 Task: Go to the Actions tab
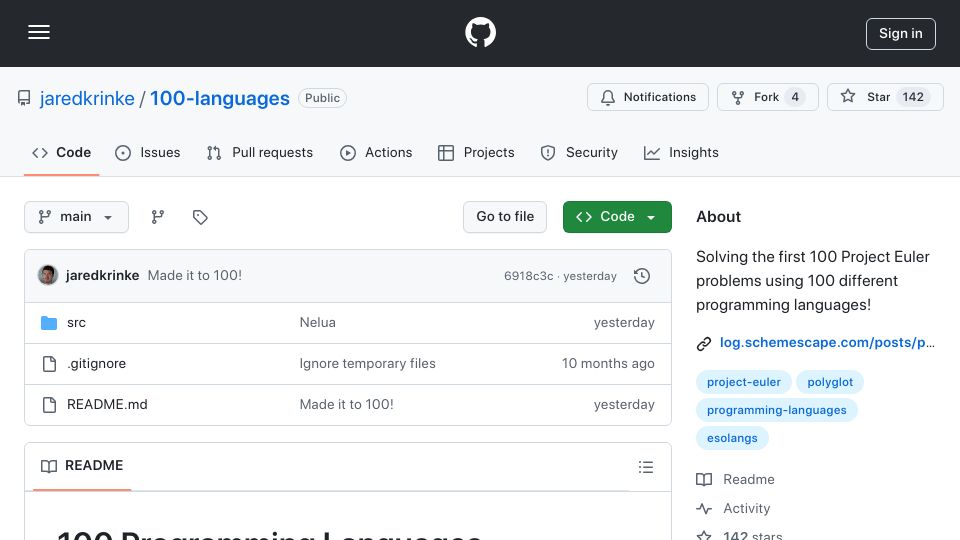coord(376,152)
